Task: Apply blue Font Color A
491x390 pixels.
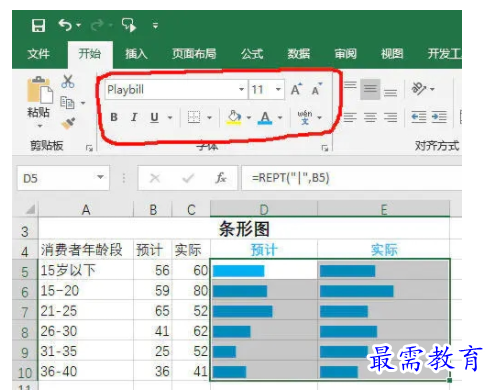Action: click(x=265, y=117)
